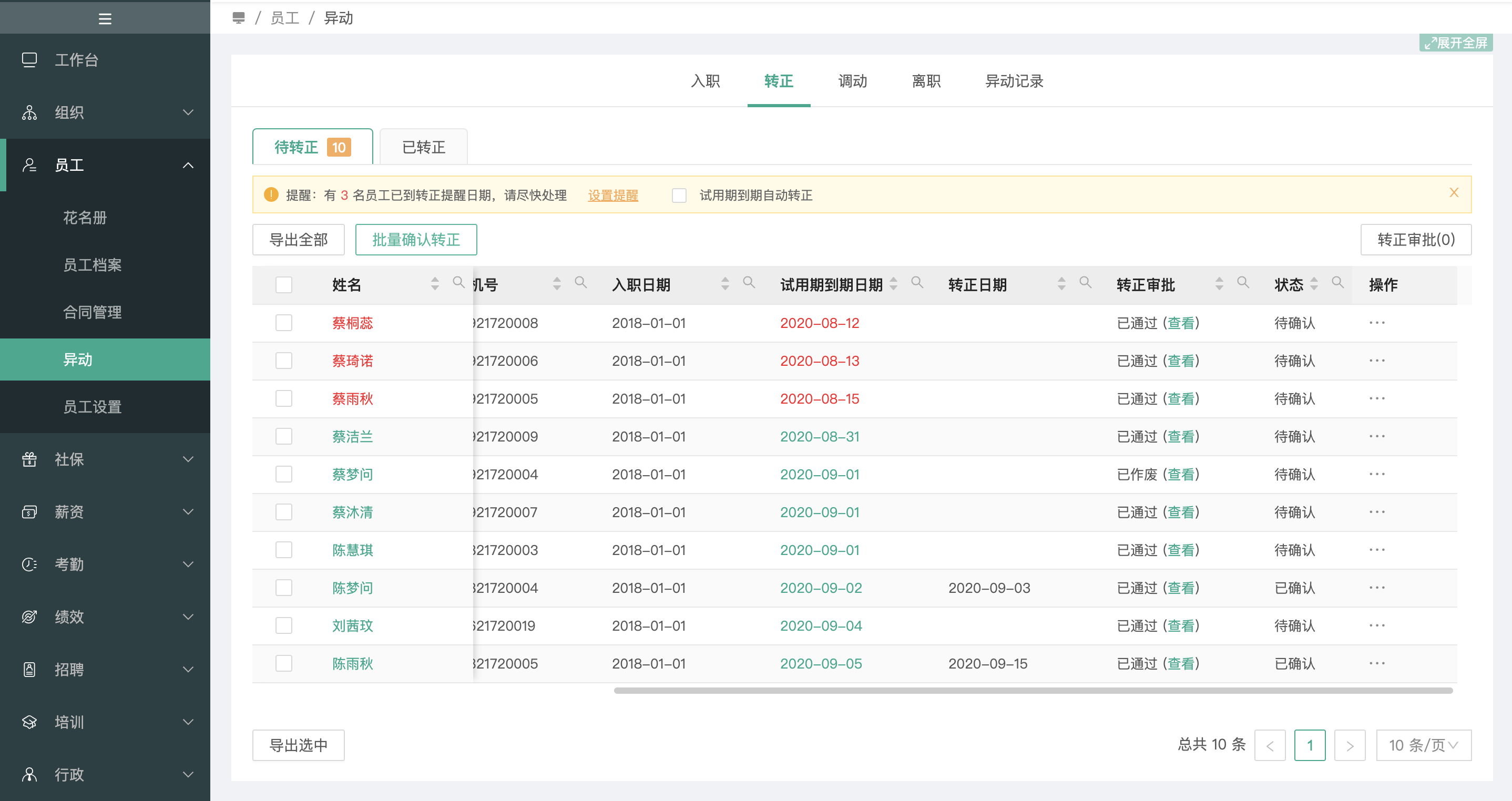Sort by 试用期到期日期
1512x801 pixels.
click(894, 284)
